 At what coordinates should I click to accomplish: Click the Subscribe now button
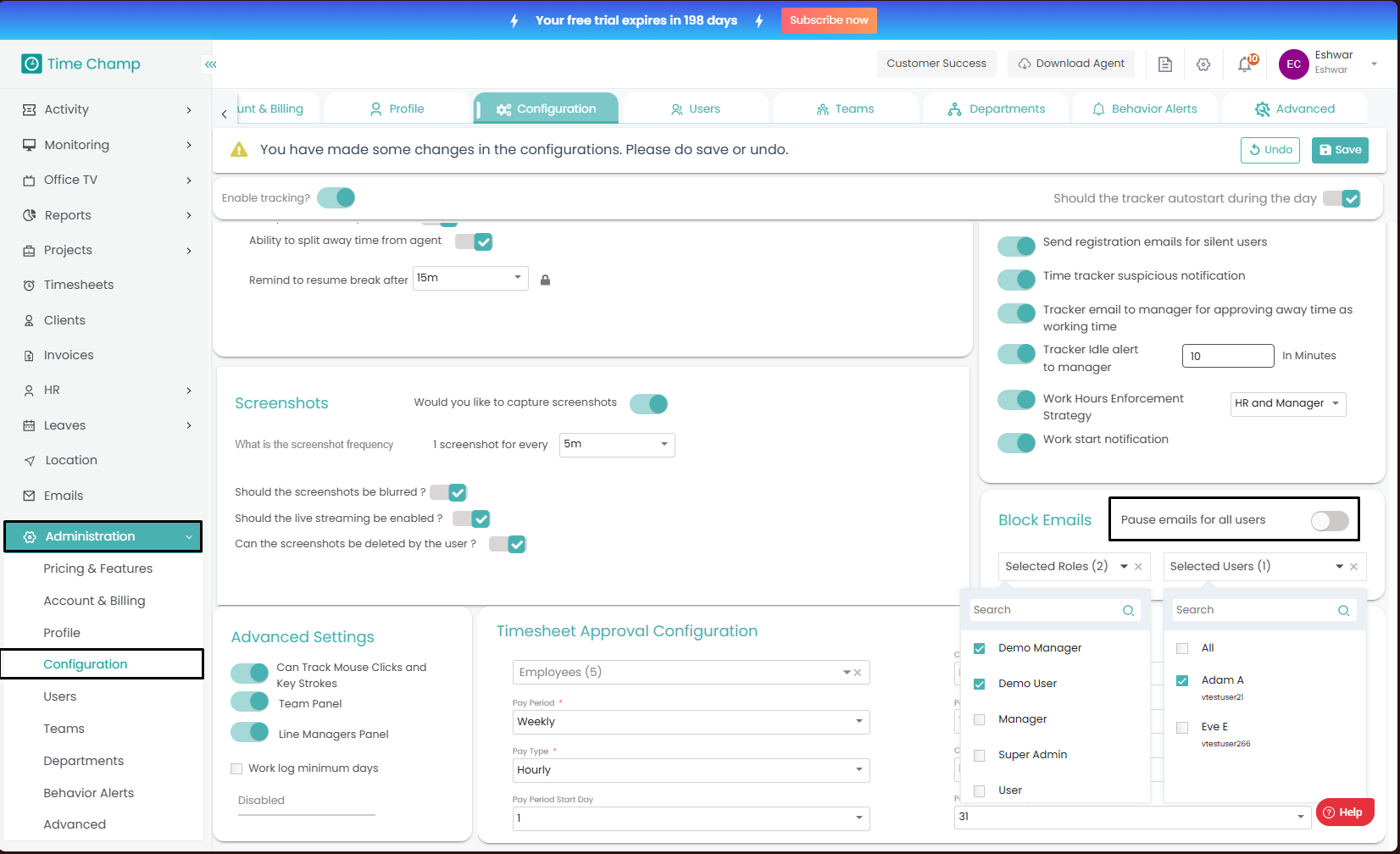pyautogui.click(x=828, y=20)
